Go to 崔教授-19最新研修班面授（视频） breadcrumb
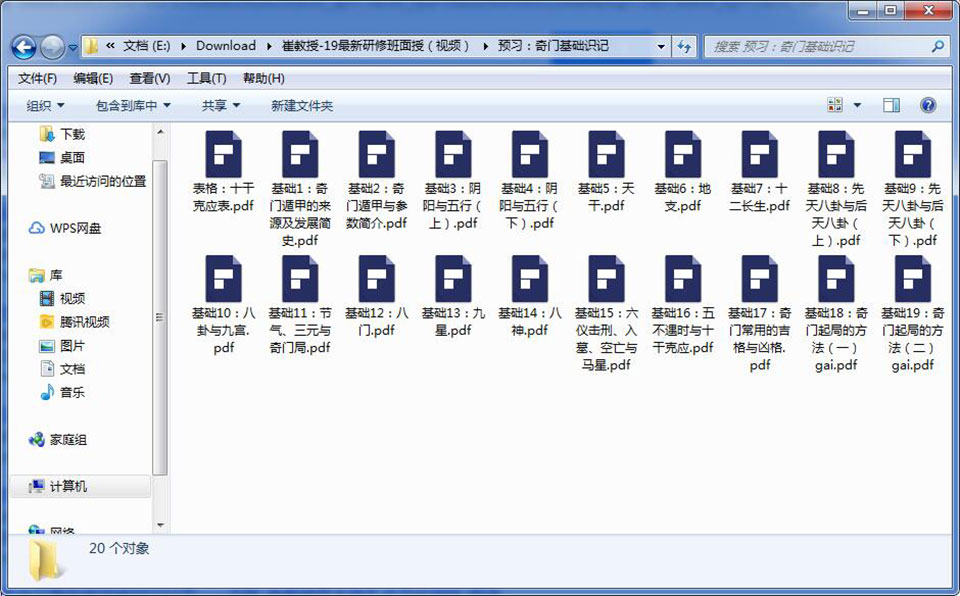This screenshot has width=960, height=596. click(x=376, y=46)
